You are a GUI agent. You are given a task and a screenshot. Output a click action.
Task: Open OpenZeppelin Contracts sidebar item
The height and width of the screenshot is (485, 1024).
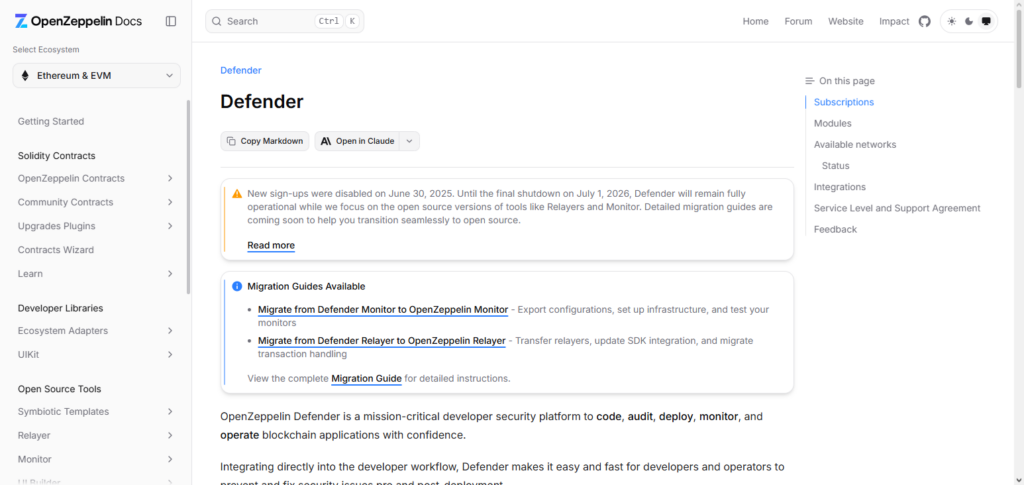click(x=71, y=178)
